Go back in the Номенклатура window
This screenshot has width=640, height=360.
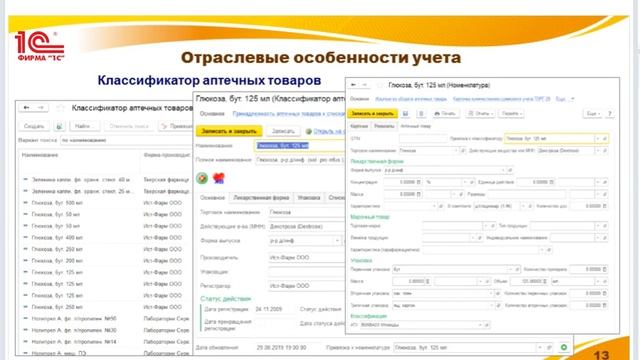[353, 85]
